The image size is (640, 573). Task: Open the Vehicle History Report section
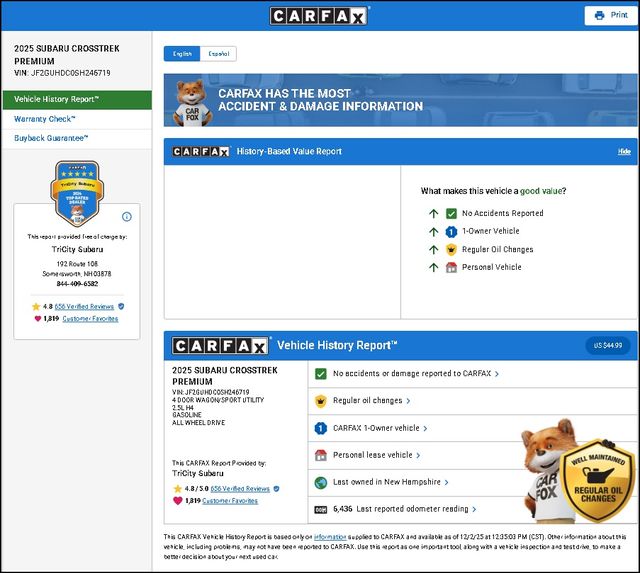pyautogui.click(x=77, y=100)
